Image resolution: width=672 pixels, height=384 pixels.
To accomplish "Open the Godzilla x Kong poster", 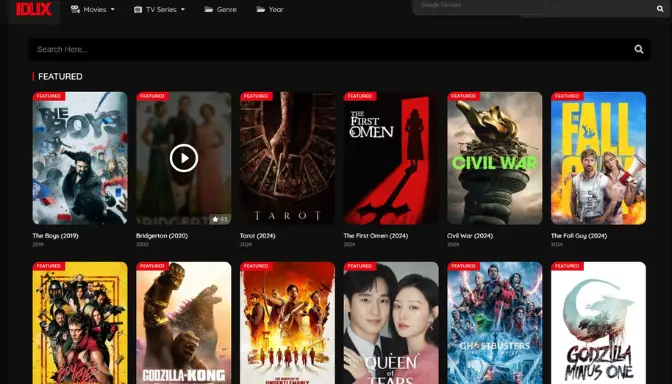I will click(184, 323).
